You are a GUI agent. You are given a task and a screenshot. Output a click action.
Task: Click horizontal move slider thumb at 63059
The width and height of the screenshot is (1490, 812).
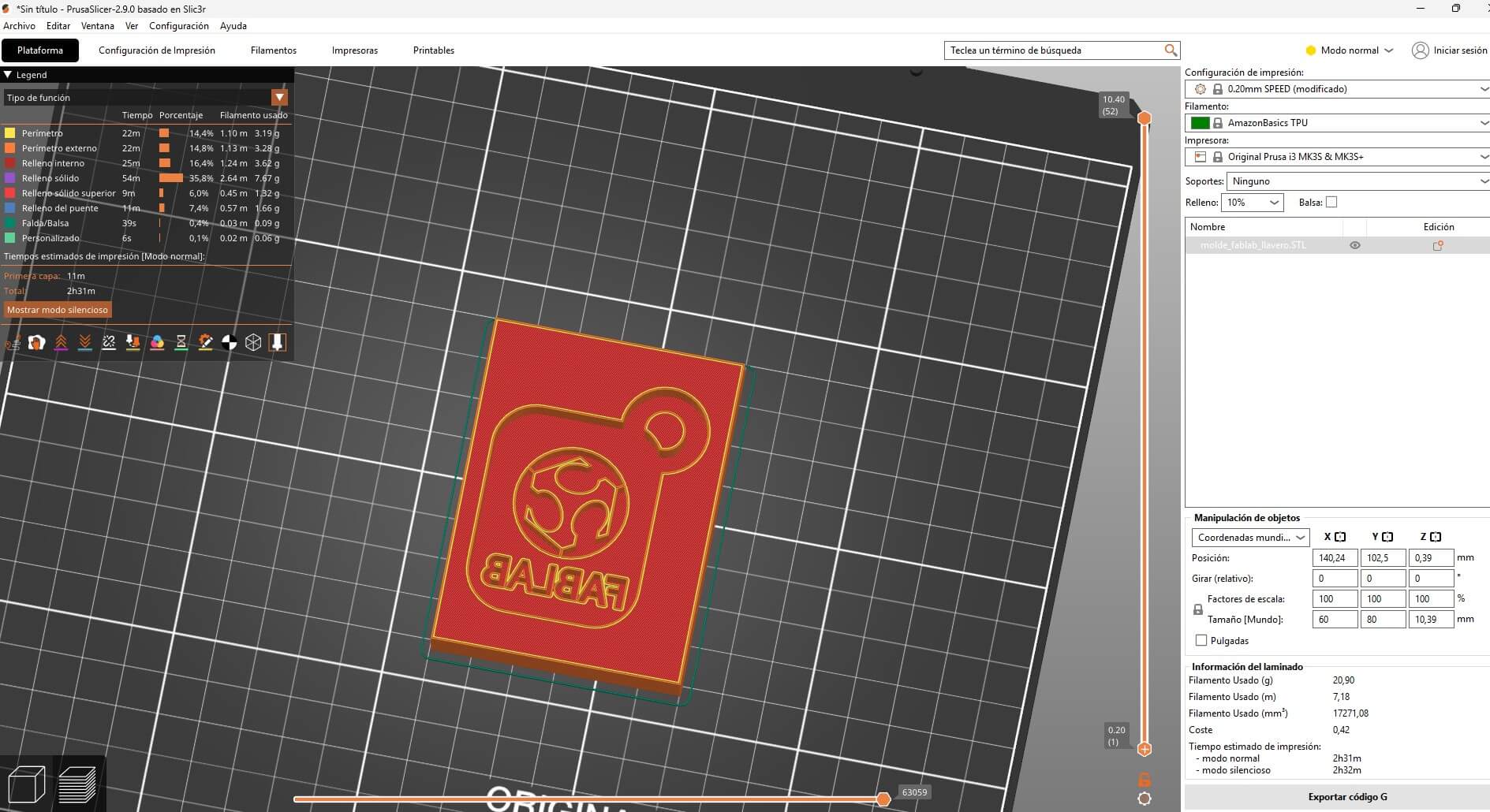click(884, 799)
